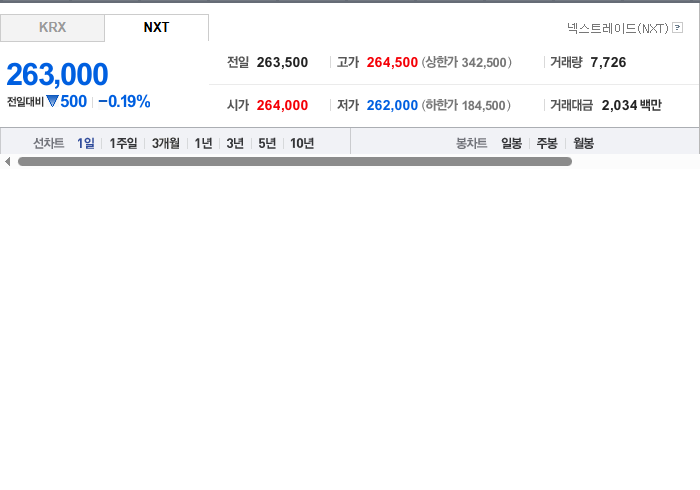The width and height of the screenshot is (700, 490).
Task: Click the 시가 value 264,000
Action: [x=282, y=105]
